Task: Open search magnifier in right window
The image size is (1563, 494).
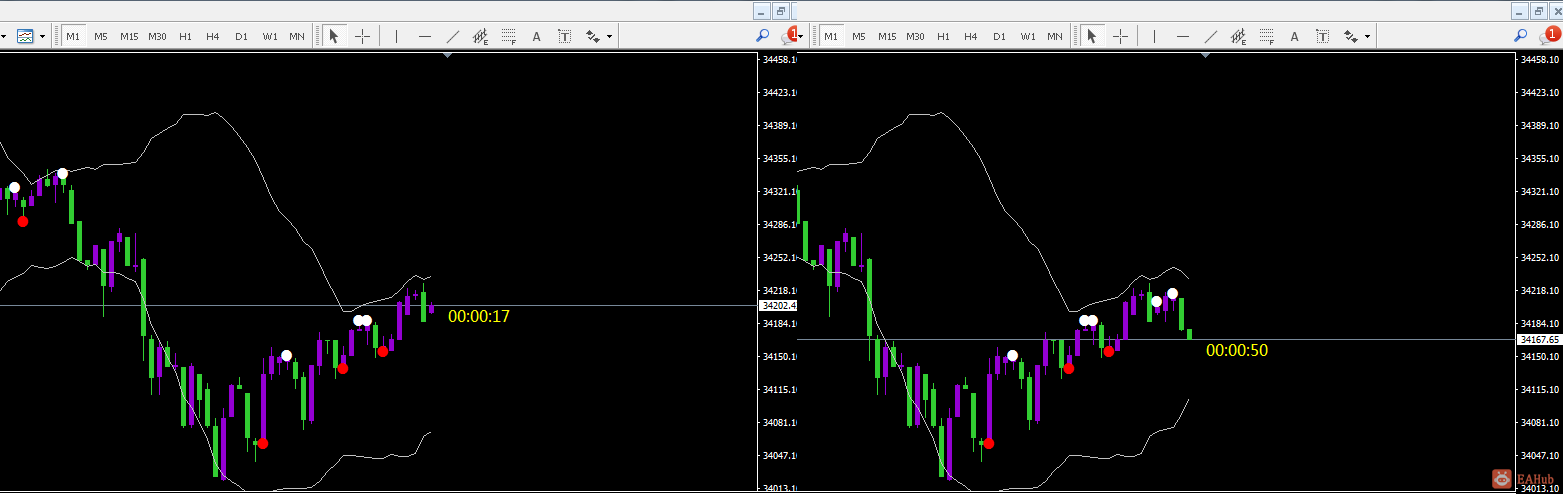Action: pos(1521,36)
